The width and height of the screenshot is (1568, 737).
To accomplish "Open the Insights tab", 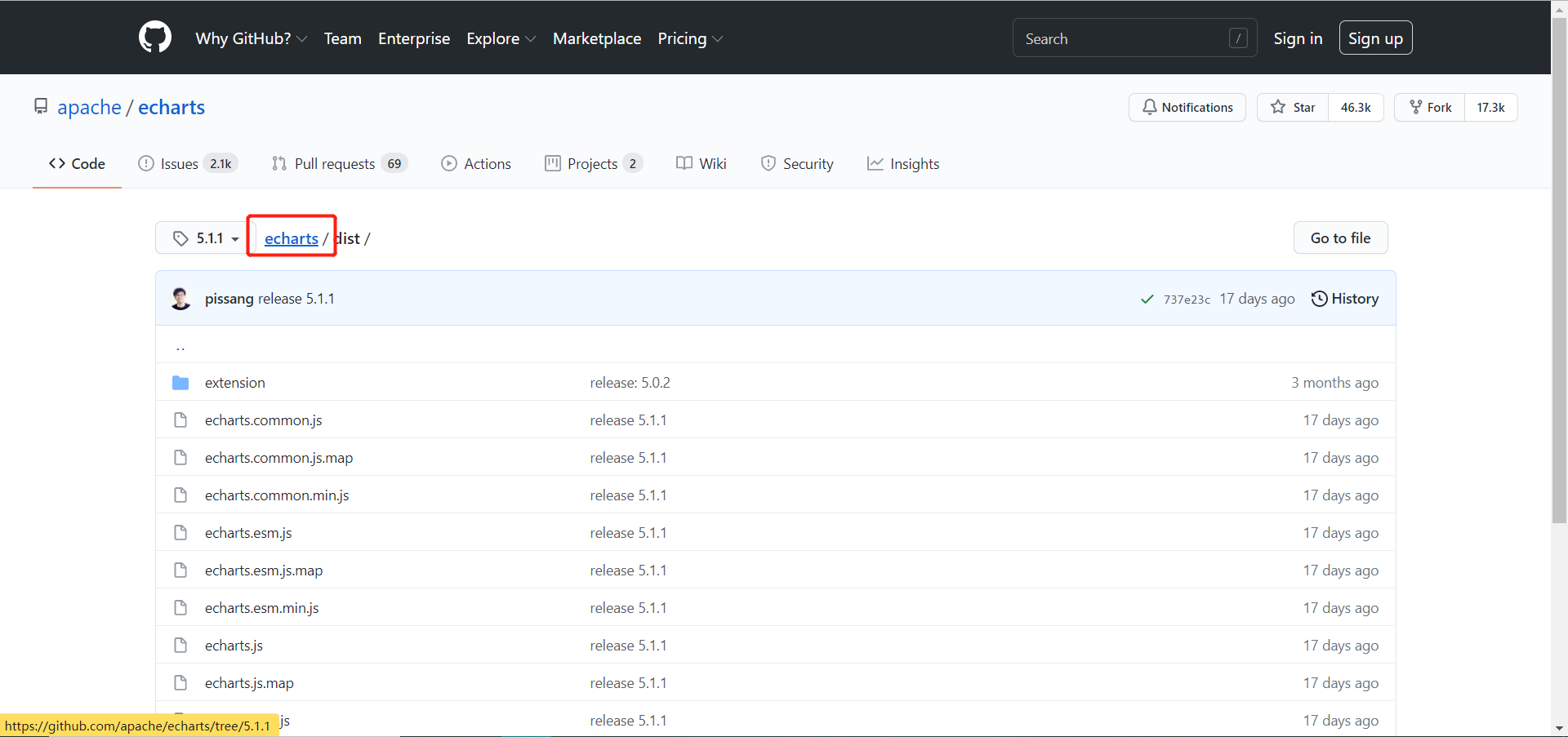I will 903,163.
